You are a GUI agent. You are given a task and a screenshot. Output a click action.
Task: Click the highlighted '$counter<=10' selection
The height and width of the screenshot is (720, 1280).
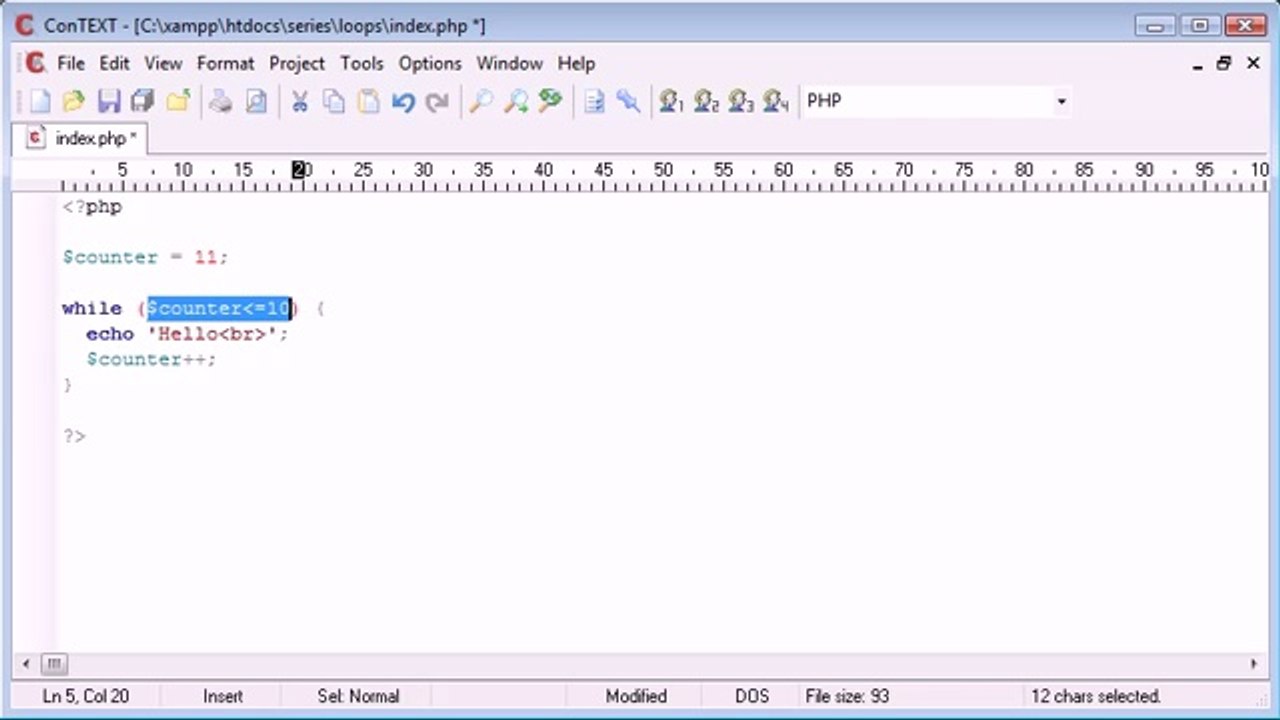click(x=219, y=308)
